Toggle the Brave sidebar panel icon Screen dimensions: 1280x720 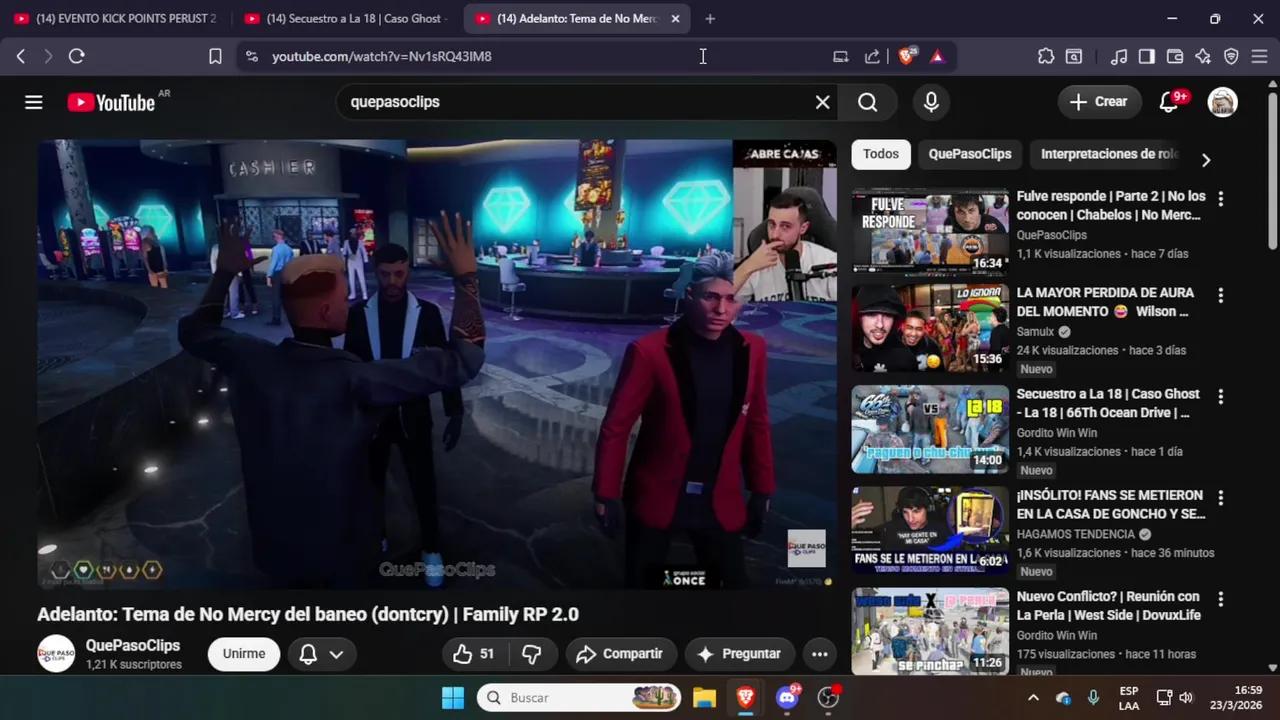[x=1147, y=56]
